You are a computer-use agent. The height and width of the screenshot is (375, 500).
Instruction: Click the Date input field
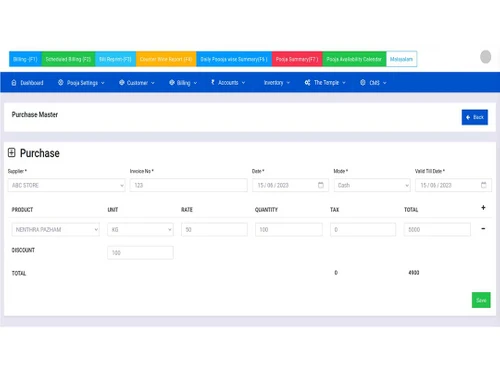point(290,185)
